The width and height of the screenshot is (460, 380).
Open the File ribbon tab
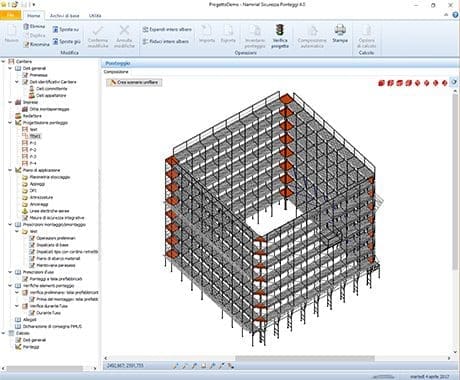click(x=11, y=15)
